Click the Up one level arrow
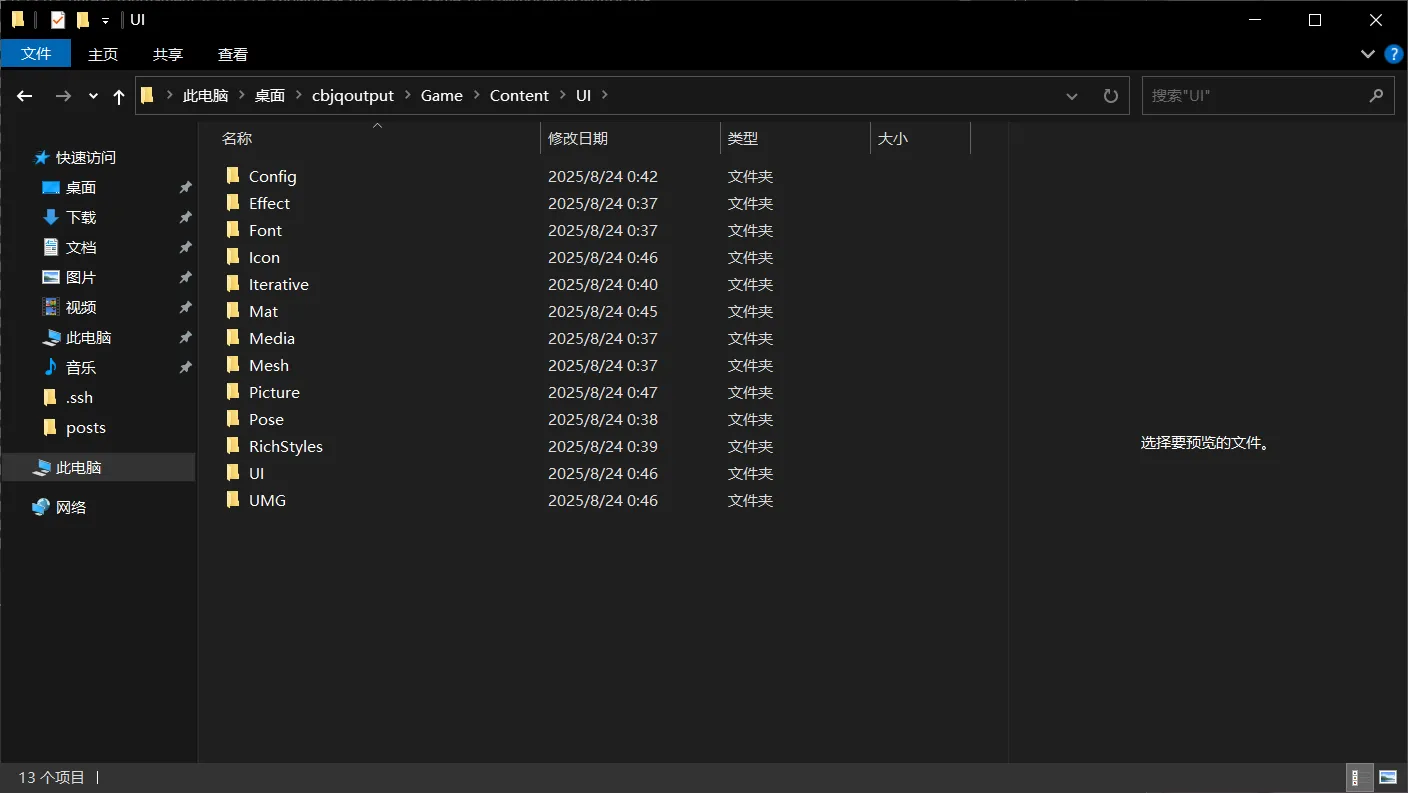 (x=119, y=96)
